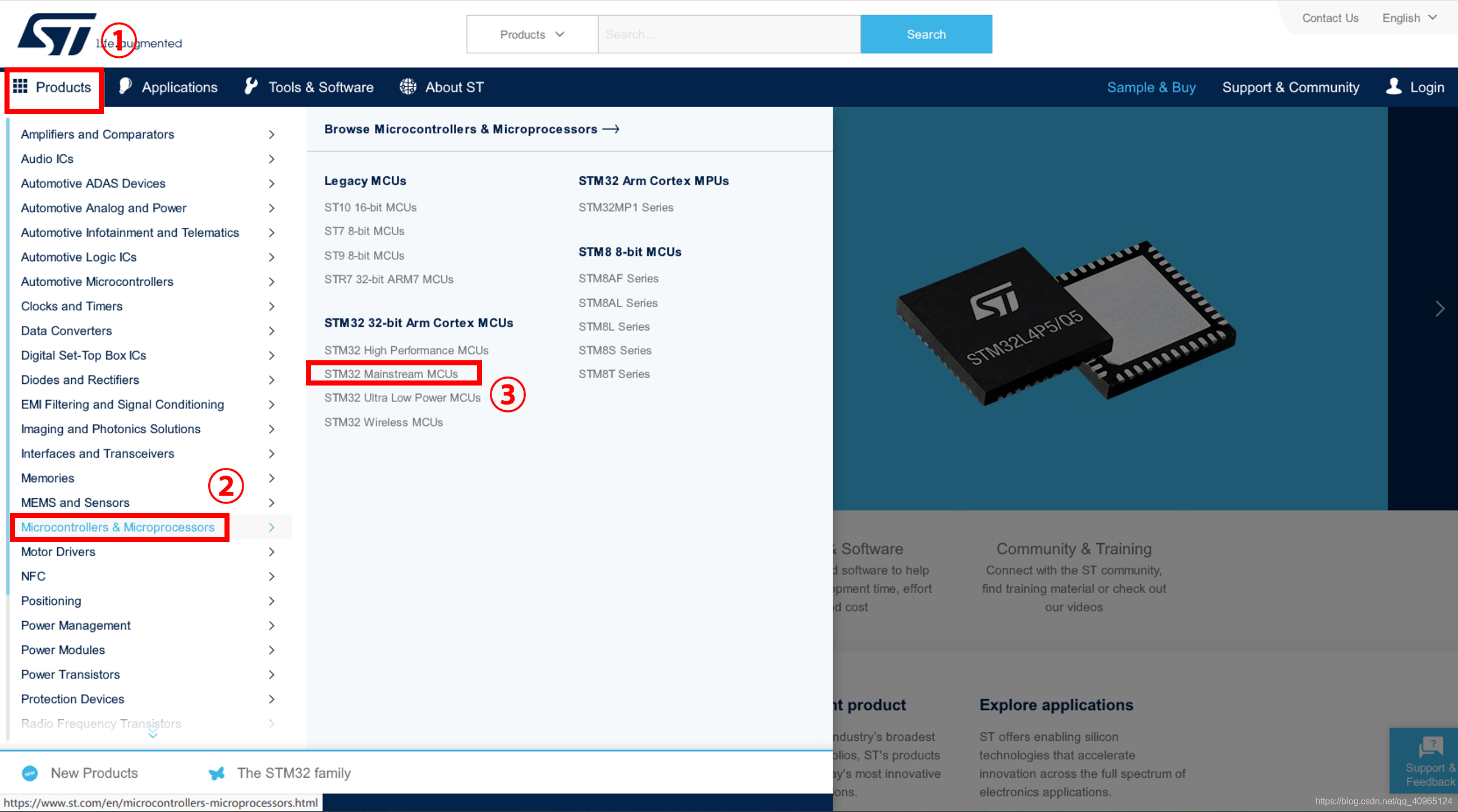Click the STM32 family butterfly icon

point(217,773)
